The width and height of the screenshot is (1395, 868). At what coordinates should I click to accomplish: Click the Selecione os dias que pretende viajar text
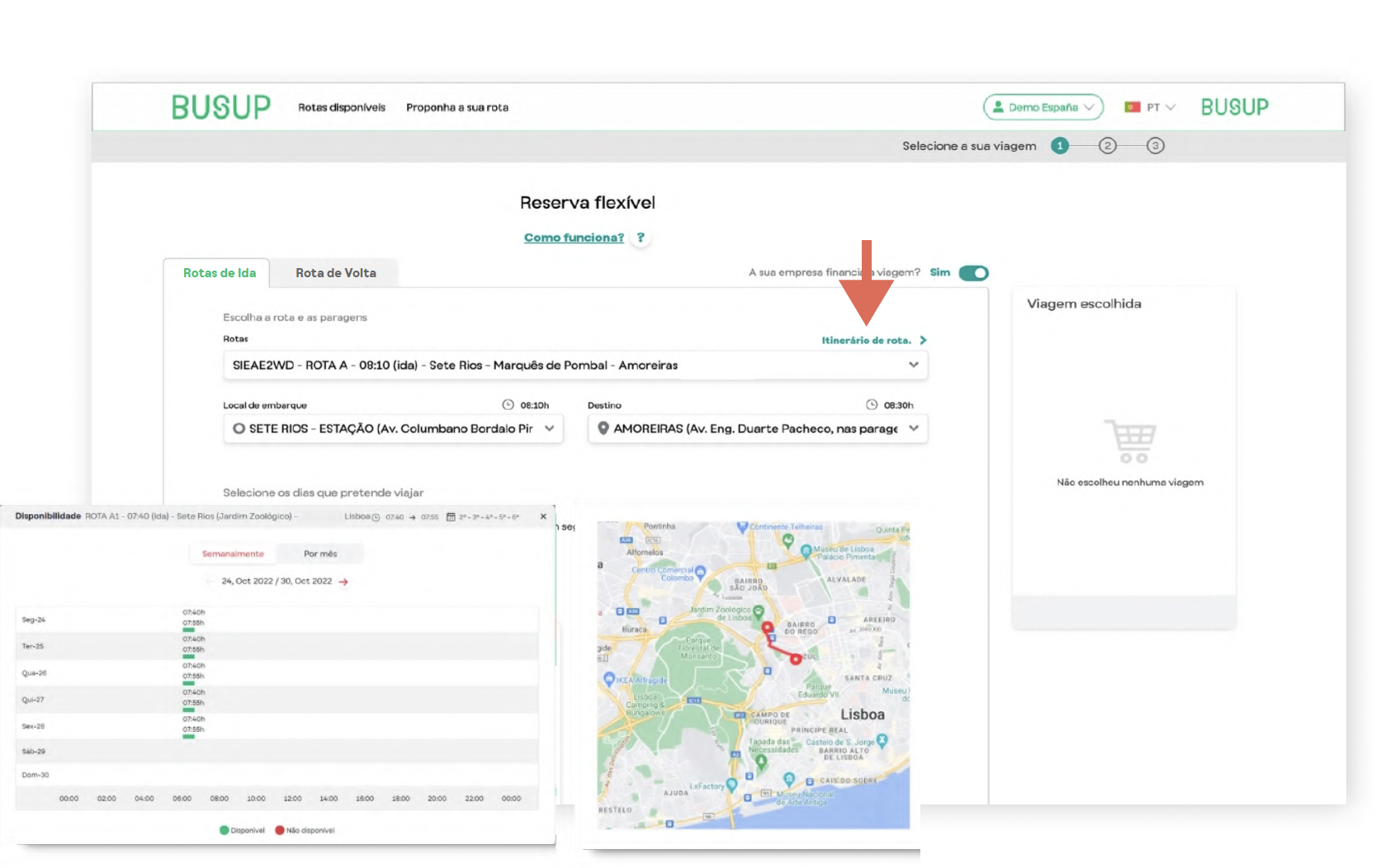point(324,493)
